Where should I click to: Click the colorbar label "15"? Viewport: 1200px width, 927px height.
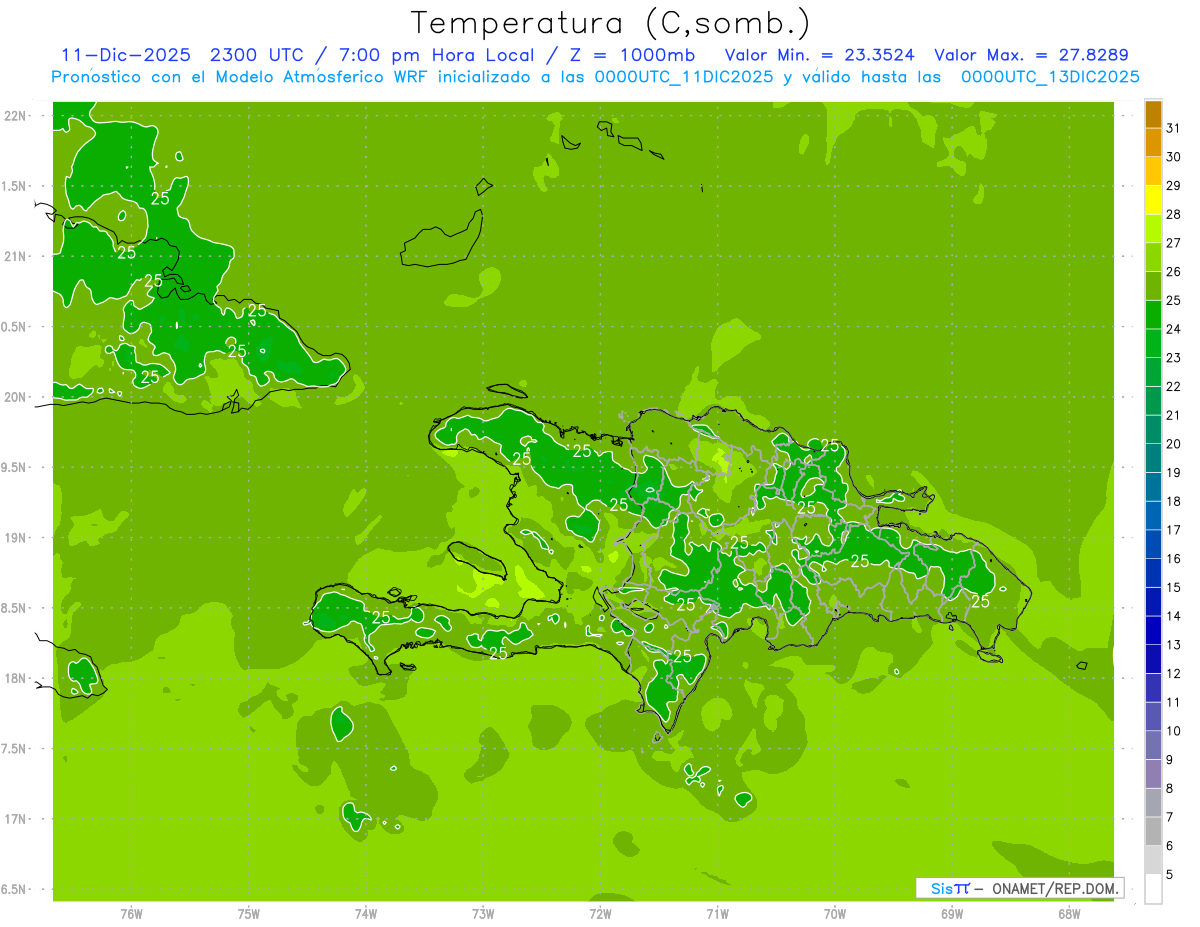(x=1173, y=587)
